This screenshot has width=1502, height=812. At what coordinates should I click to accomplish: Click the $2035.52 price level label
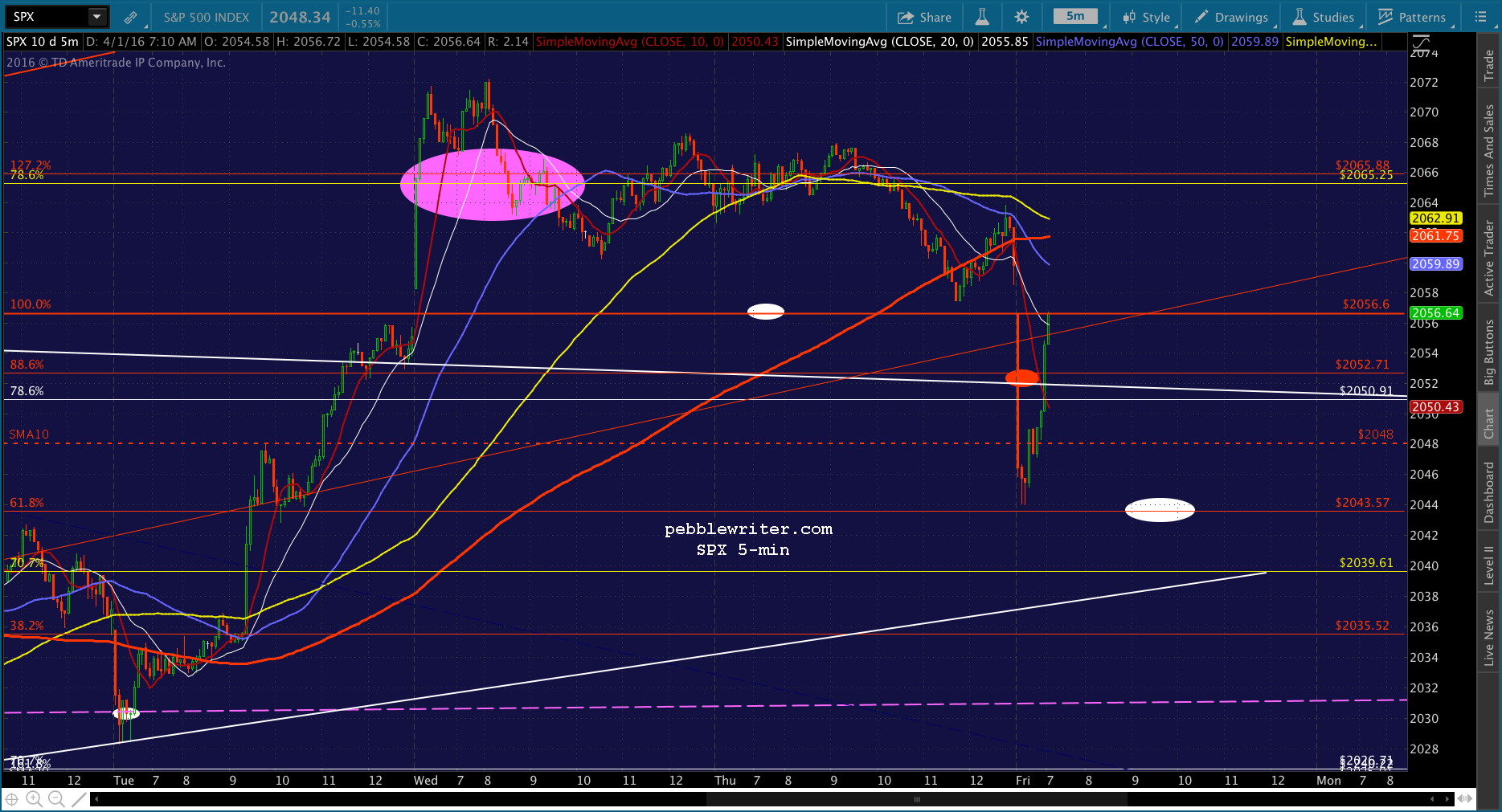[x=1362, y=626]
